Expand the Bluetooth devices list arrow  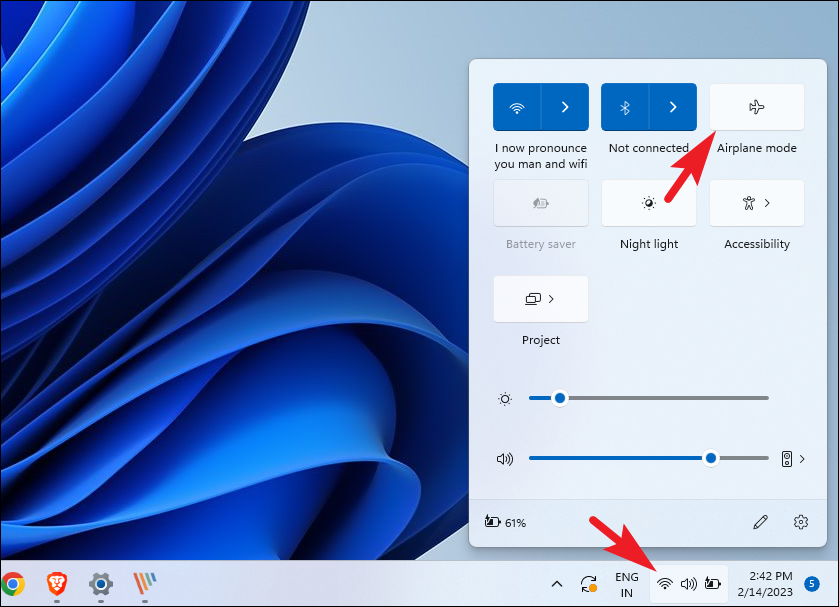click(x=673, y=107)
